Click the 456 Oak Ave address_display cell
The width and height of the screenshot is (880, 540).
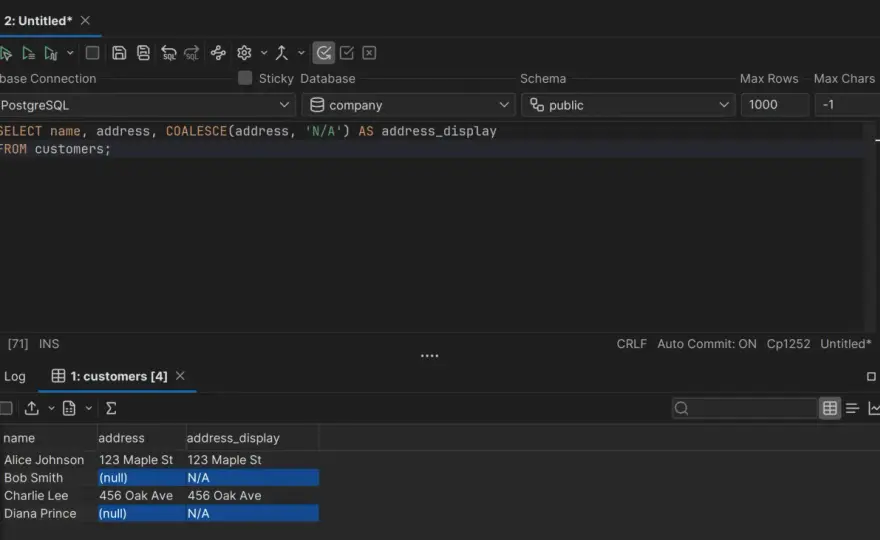coord(253,496)
